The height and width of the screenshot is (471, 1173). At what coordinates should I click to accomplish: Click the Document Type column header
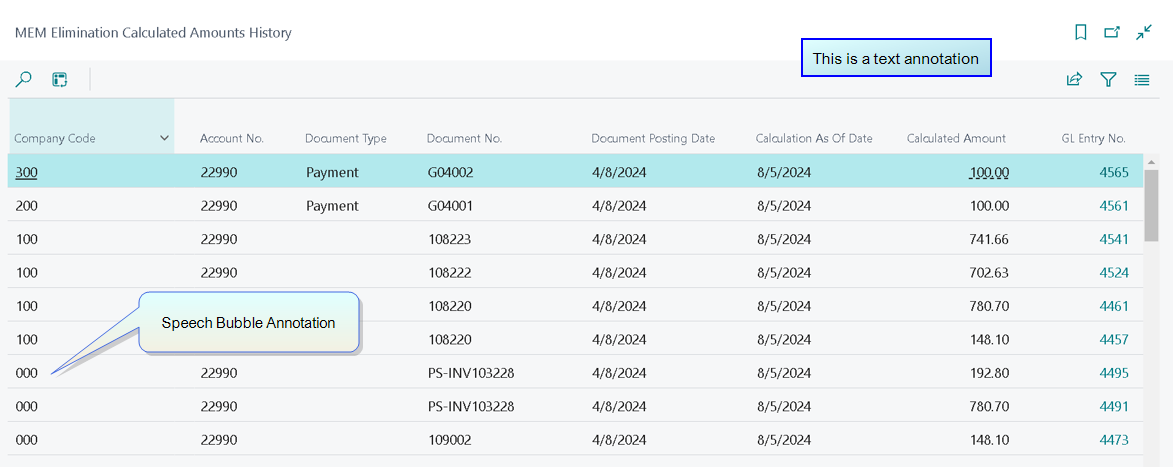(346, 138)
